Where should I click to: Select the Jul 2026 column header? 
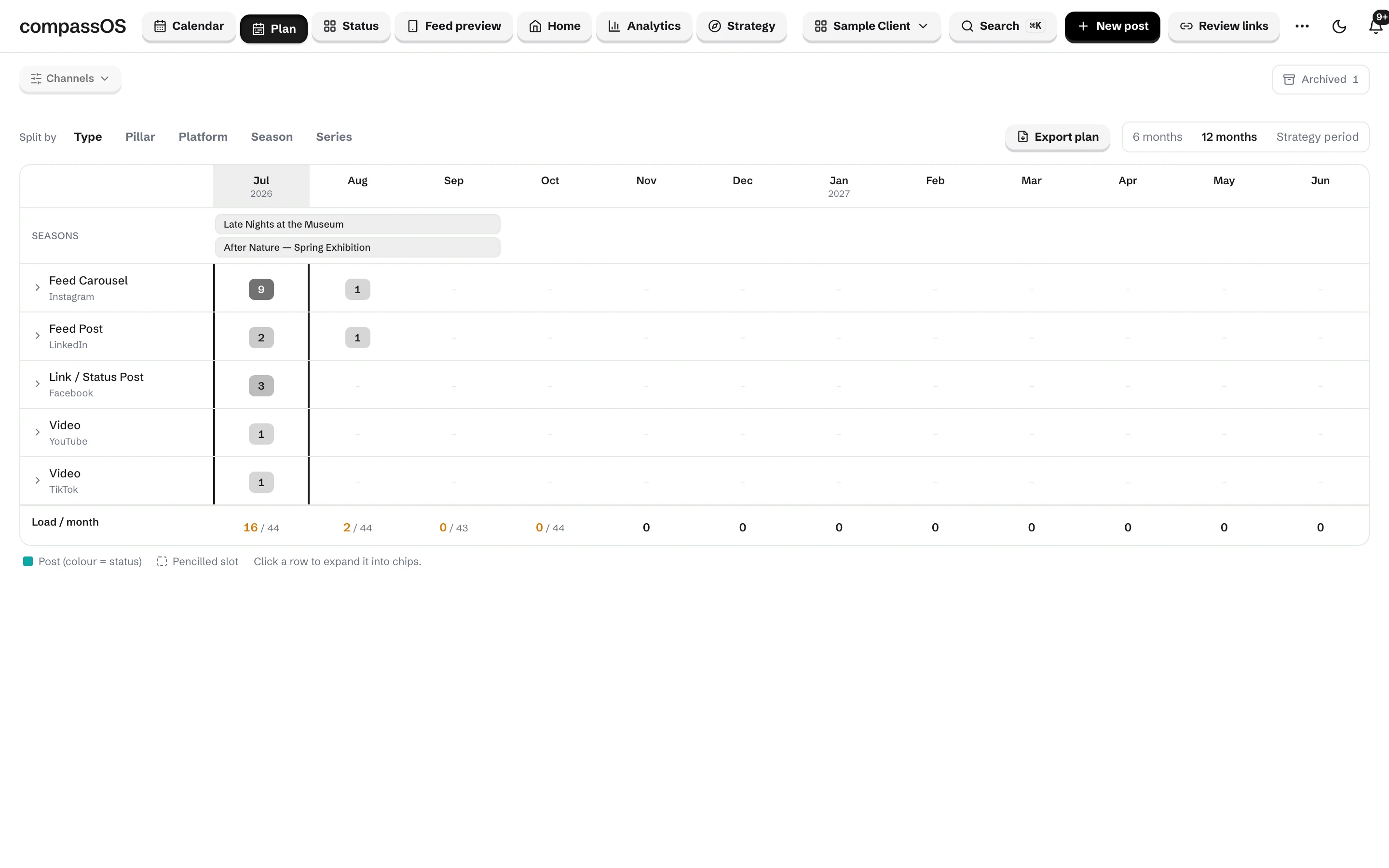[x=261, y=186]
